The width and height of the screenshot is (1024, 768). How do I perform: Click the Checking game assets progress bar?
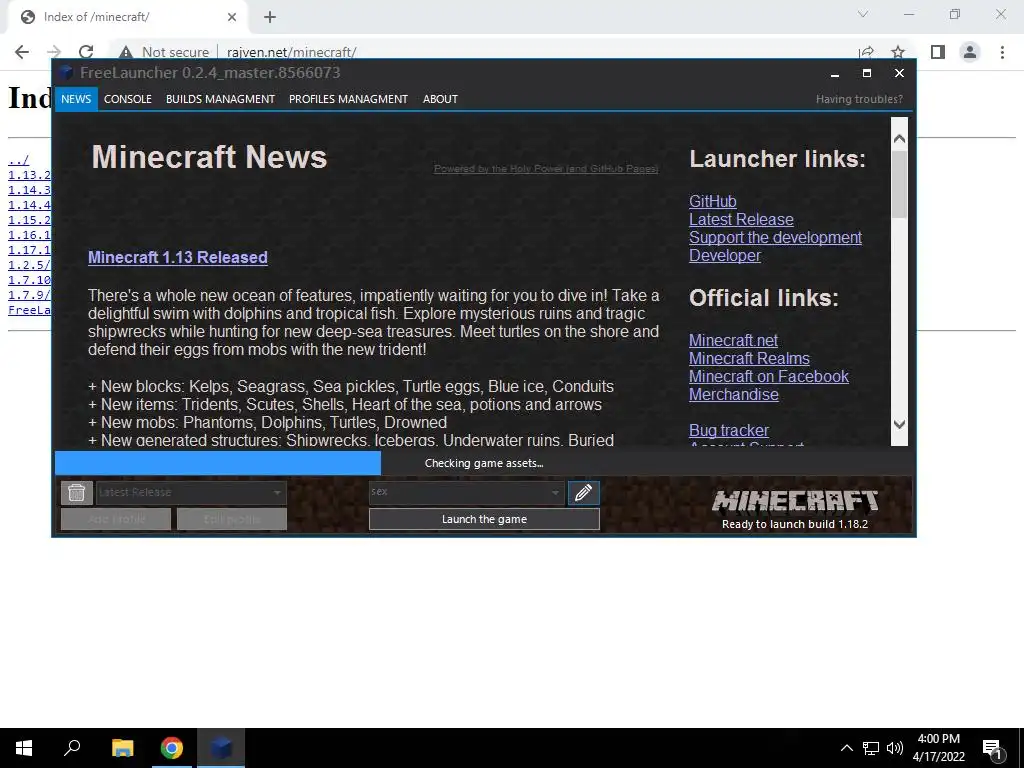(484, 463)
